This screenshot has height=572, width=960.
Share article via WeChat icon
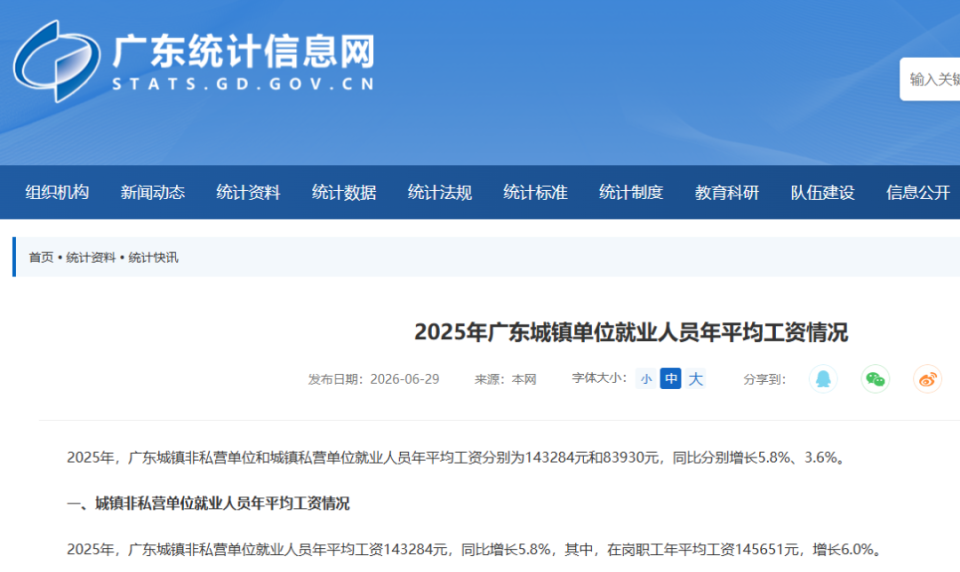(875, 379)
